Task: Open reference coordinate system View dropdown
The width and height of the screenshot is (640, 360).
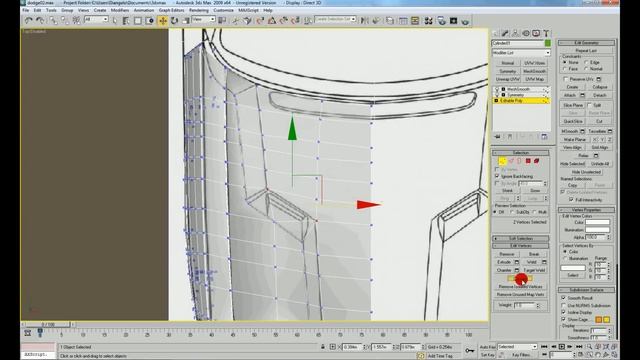Action: tap(203, 20)
